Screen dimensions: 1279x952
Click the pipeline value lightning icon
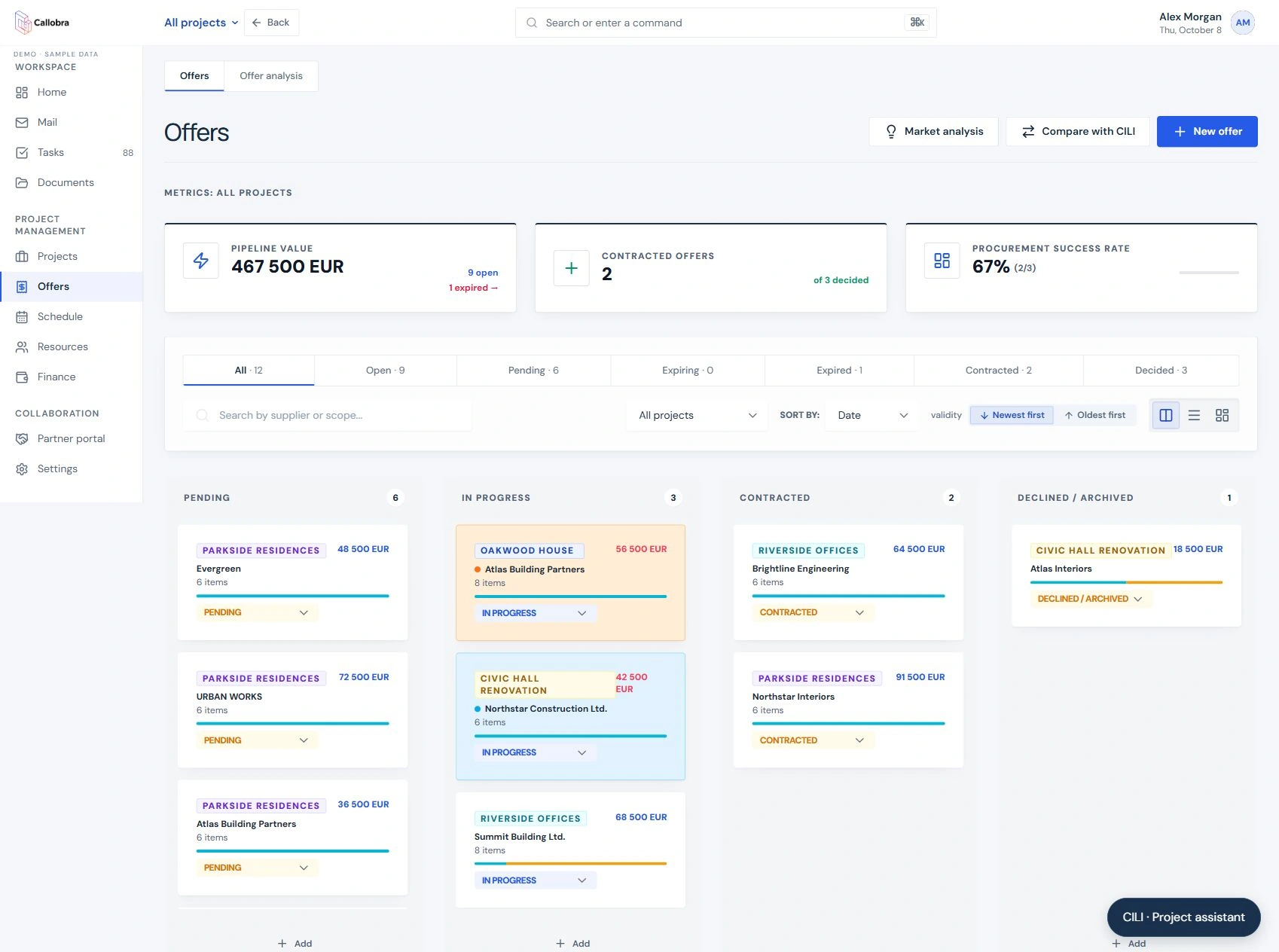coord(201,261)
